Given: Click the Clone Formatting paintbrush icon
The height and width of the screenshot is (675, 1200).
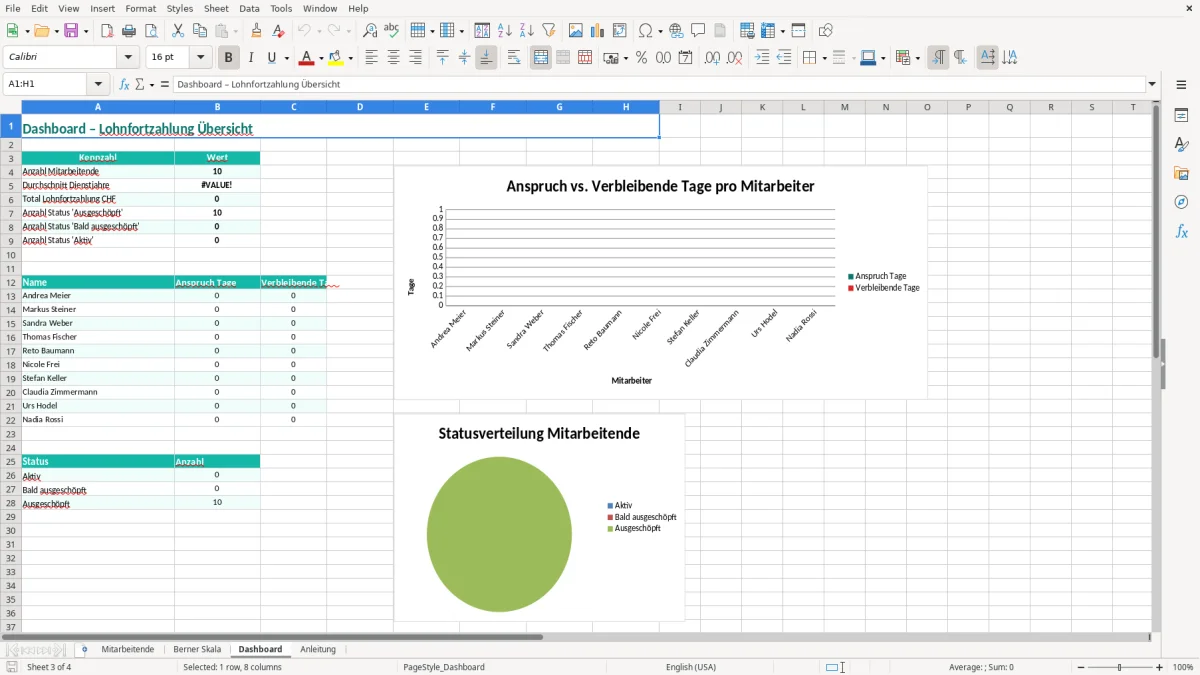Looking at the screenshot, I should tap(257, 31).
